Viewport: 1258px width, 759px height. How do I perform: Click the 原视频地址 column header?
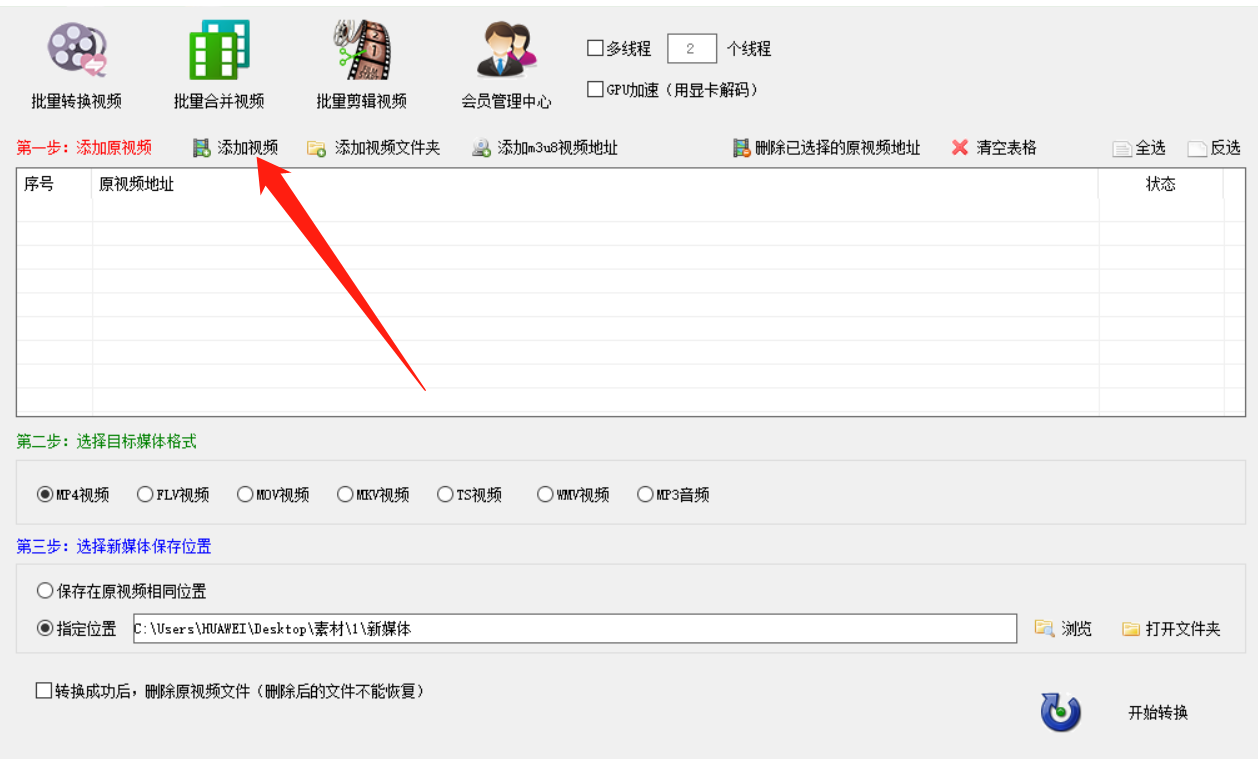595,184
